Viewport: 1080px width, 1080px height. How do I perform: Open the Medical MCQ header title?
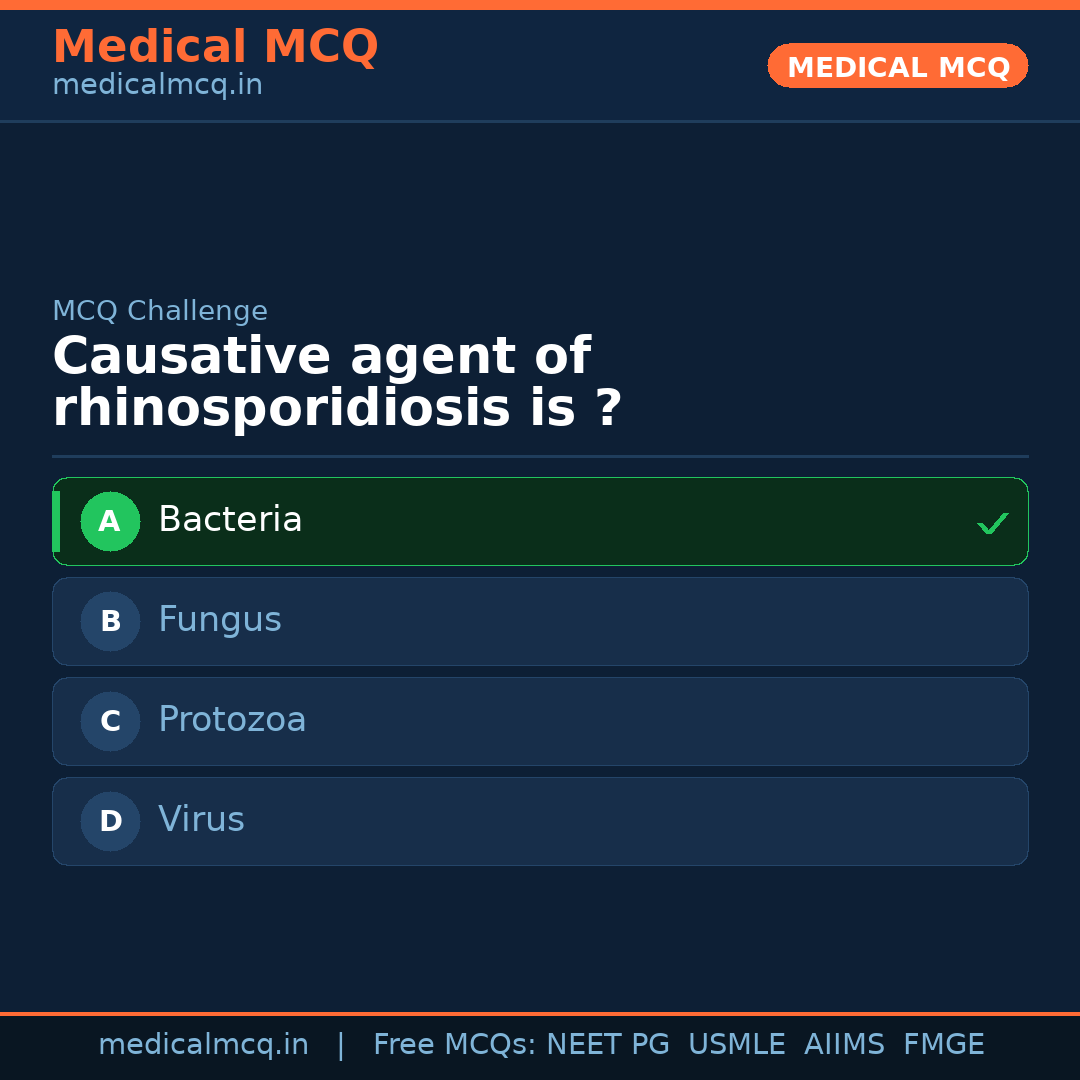coord(215,47)
